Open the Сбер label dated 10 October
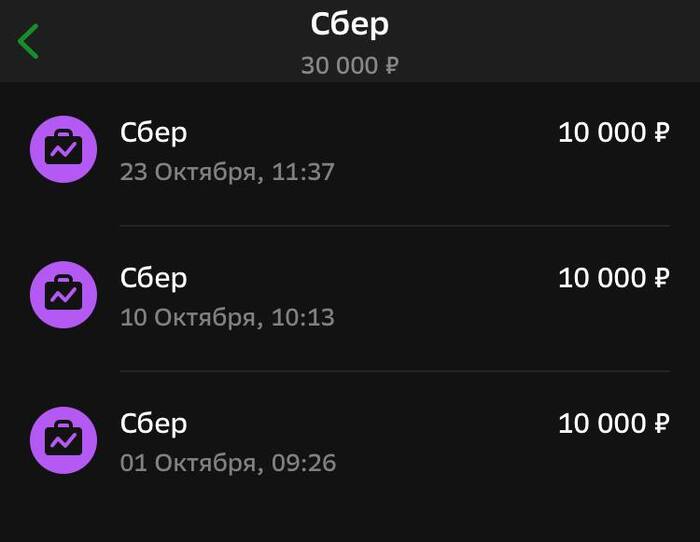 pyautogui.click(x=153, y=278)
